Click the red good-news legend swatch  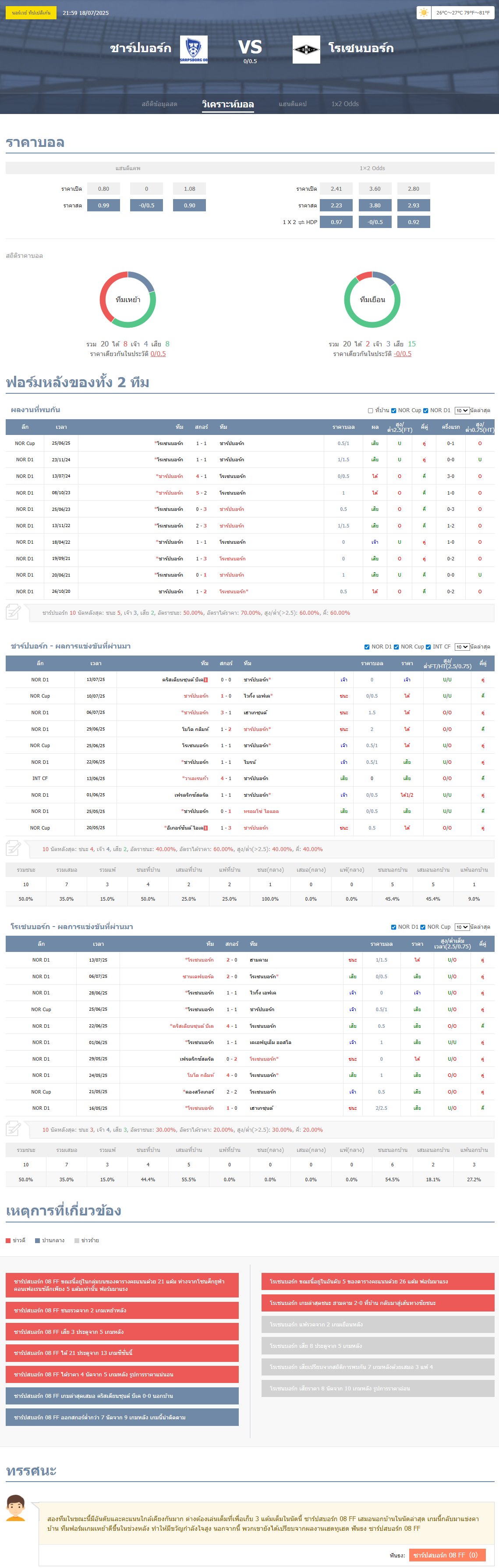[8, 1240]
